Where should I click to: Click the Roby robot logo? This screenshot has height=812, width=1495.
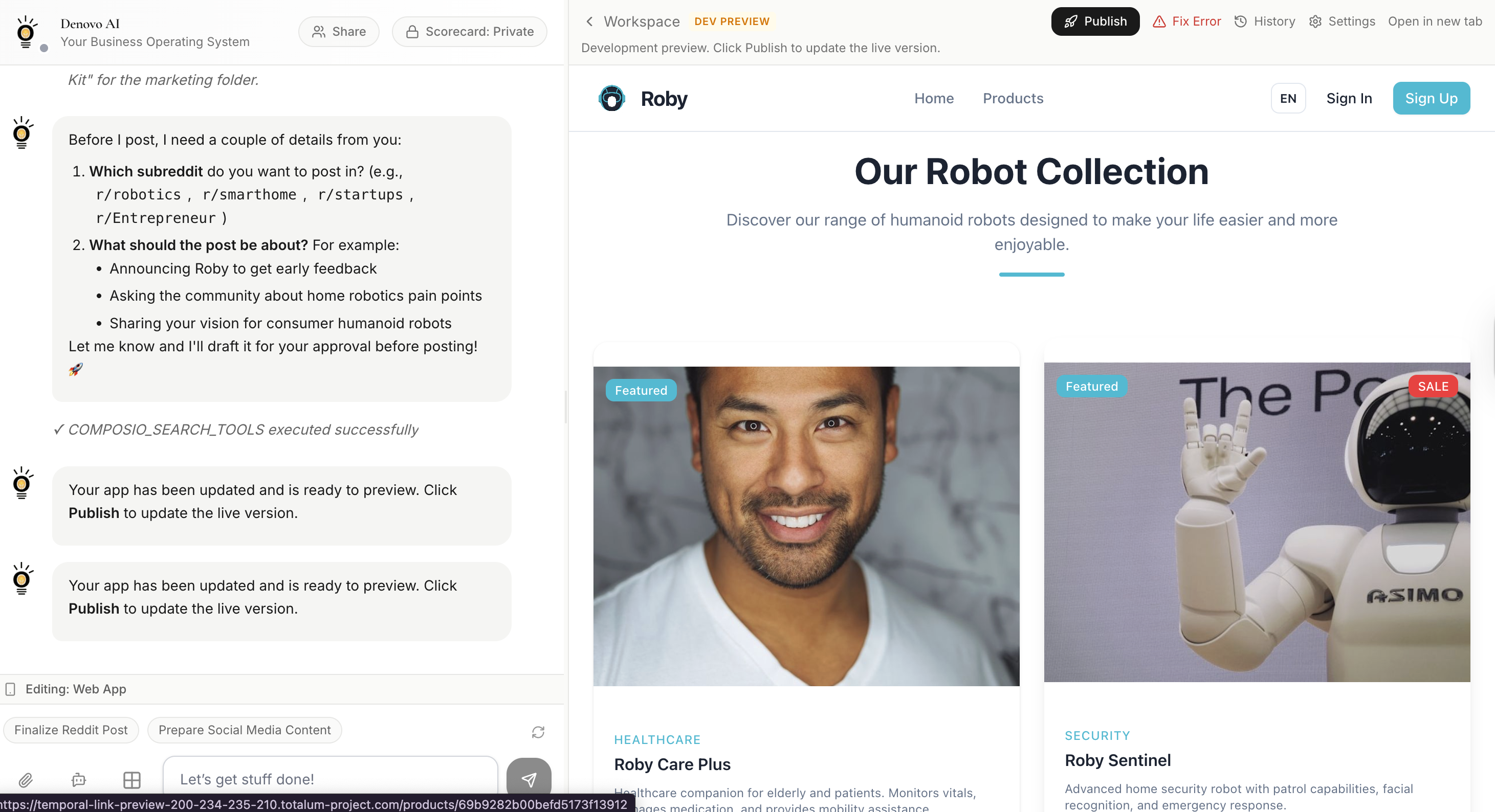612,99
